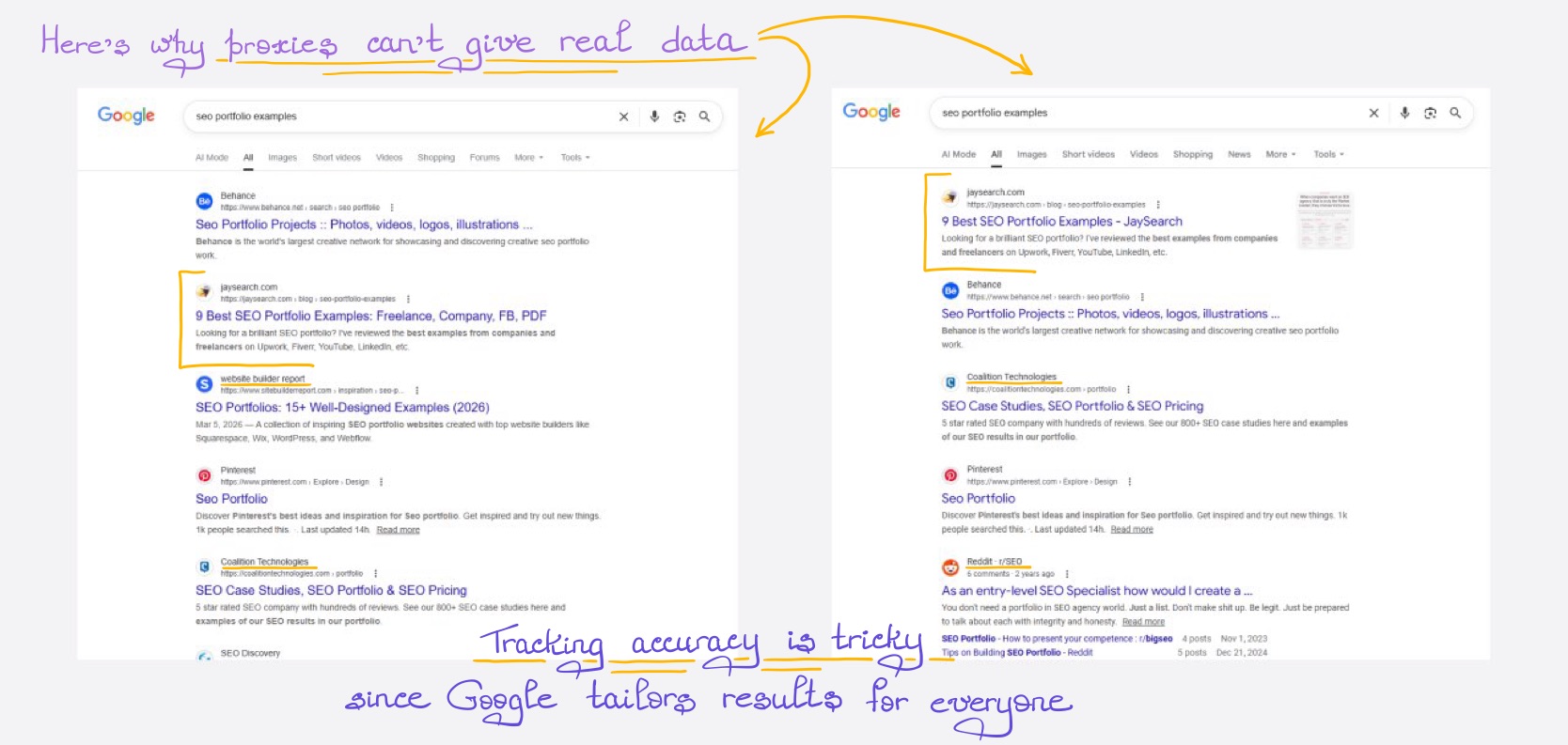Click the magnifier search icon in the left window
1568x745 pixels.
point(704,116)
